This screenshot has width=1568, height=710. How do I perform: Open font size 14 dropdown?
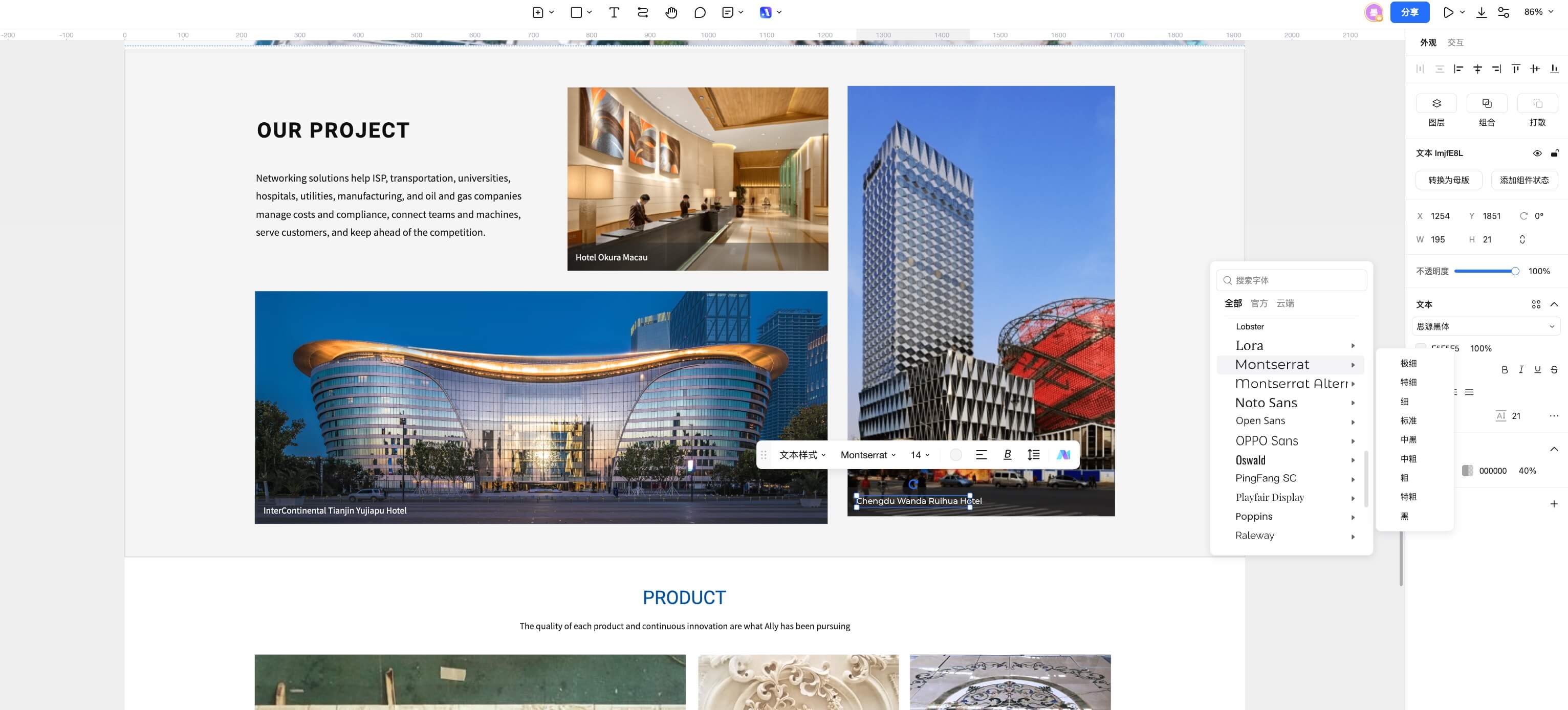(x=919, y=455)
